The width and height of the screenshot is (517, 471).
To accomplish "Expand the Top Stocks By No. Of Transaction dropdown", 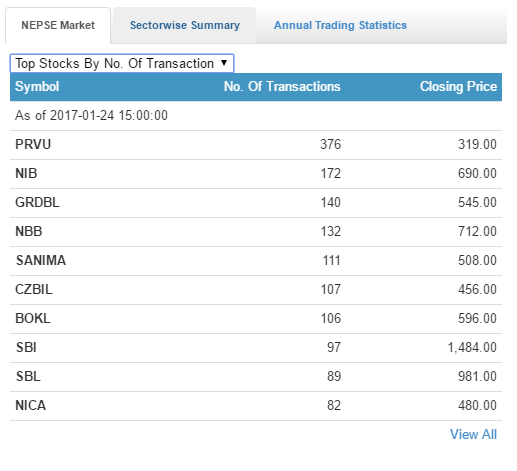I will click(x=122, y=63).
